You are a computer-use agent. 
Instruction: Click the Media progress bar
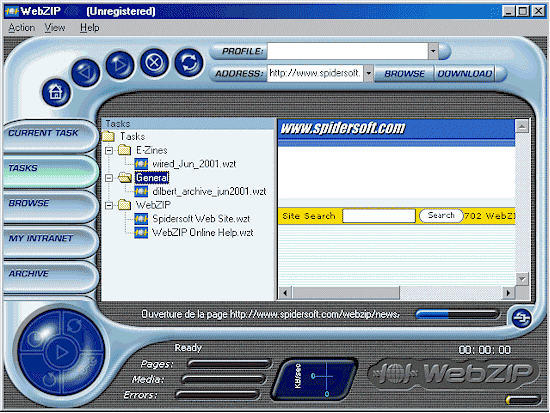point(223,379)
